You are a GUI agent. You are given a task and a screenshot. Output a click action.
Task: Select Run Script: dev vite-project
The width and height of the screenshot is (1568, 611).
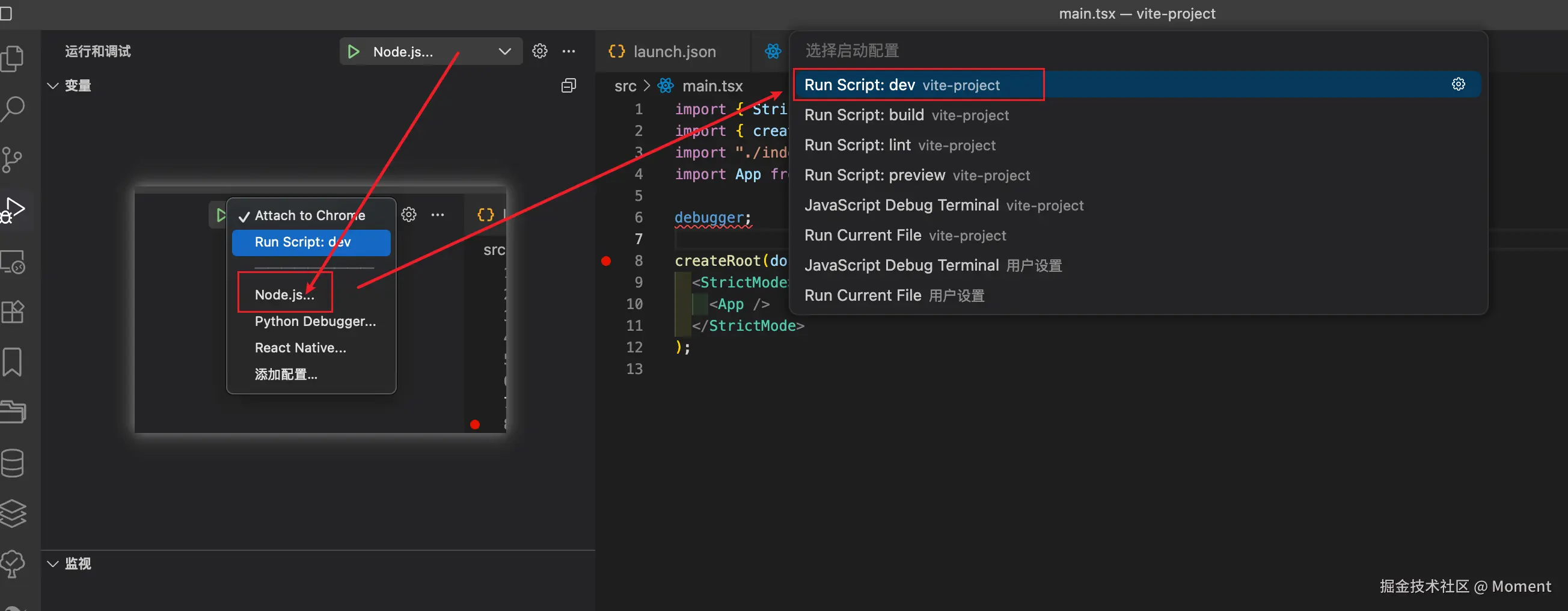tap(1136, 85)
